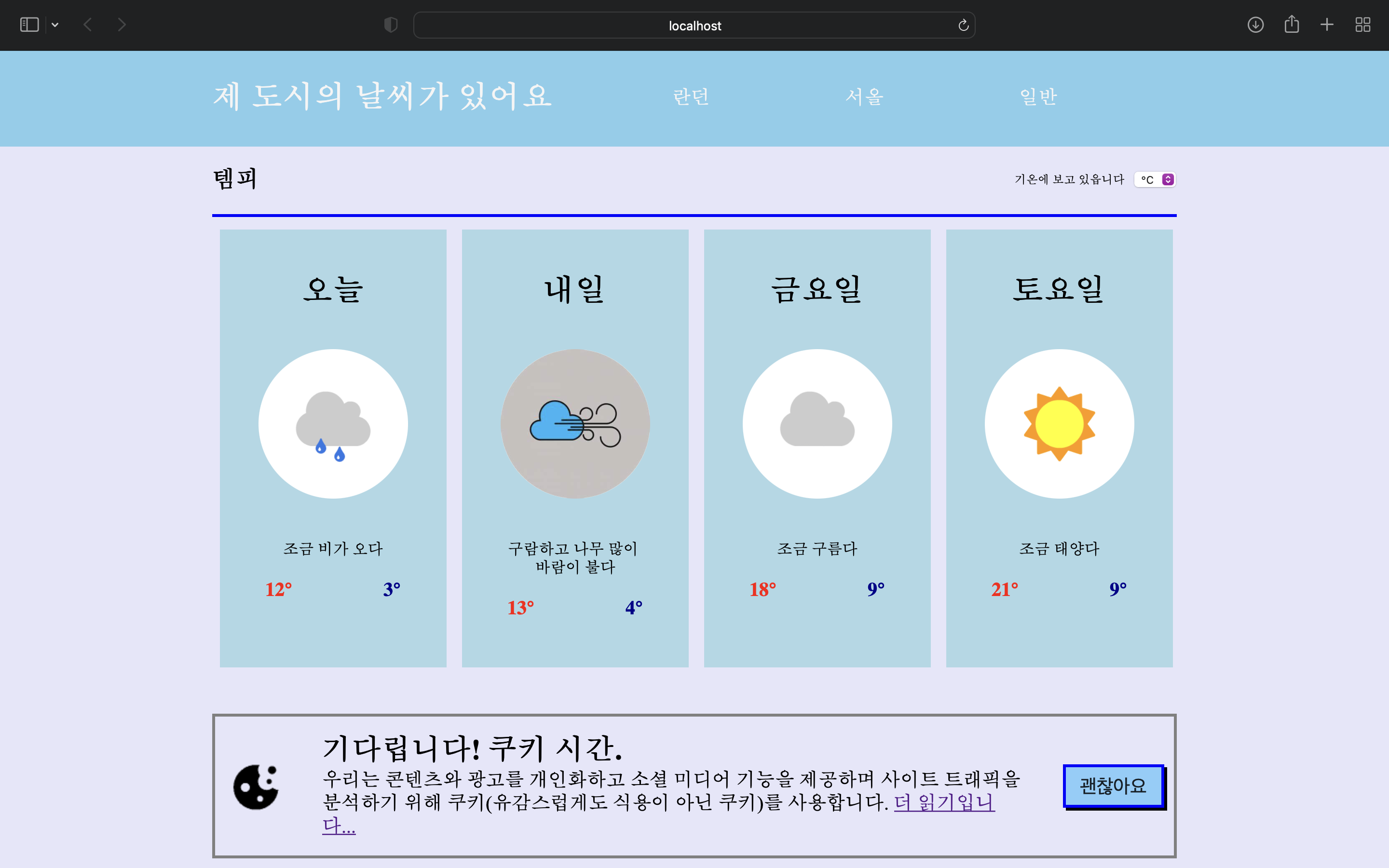The image size is (1389, 868).
Task: Click the 토요일 card heading
Action: [x=1060, y=289]
